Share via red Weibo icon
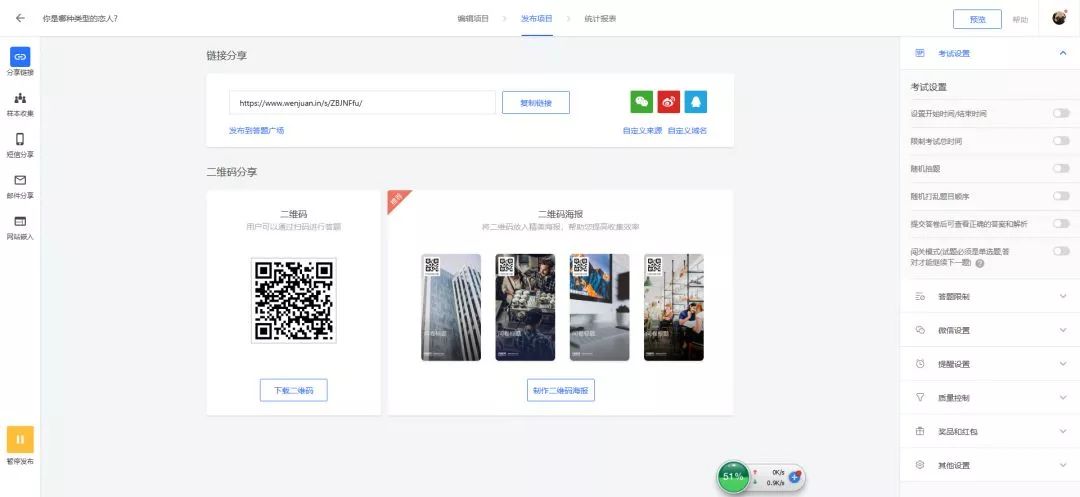Screen dimensions: 1080x497 coord(668,102)
